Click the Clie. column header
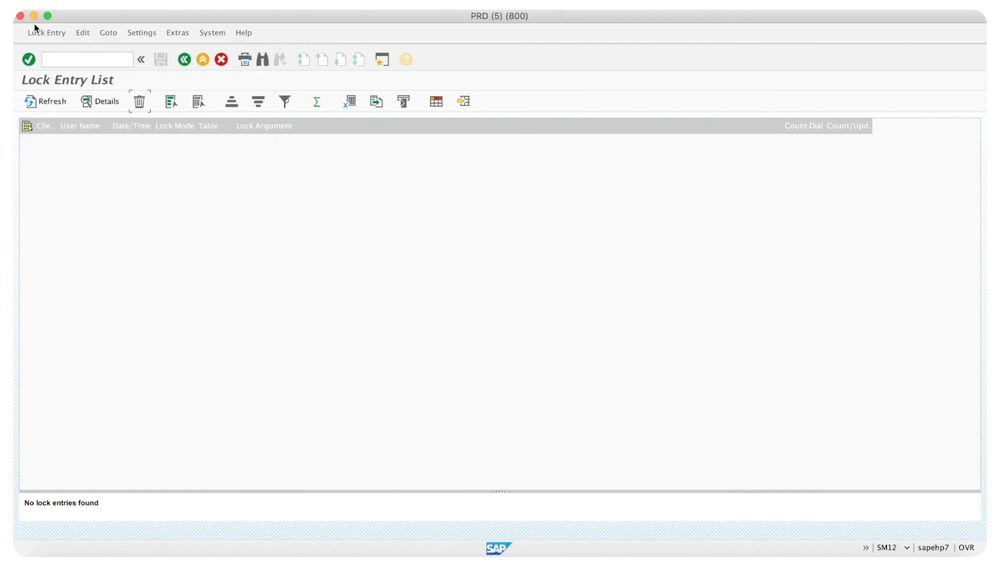 coord(43,126)
